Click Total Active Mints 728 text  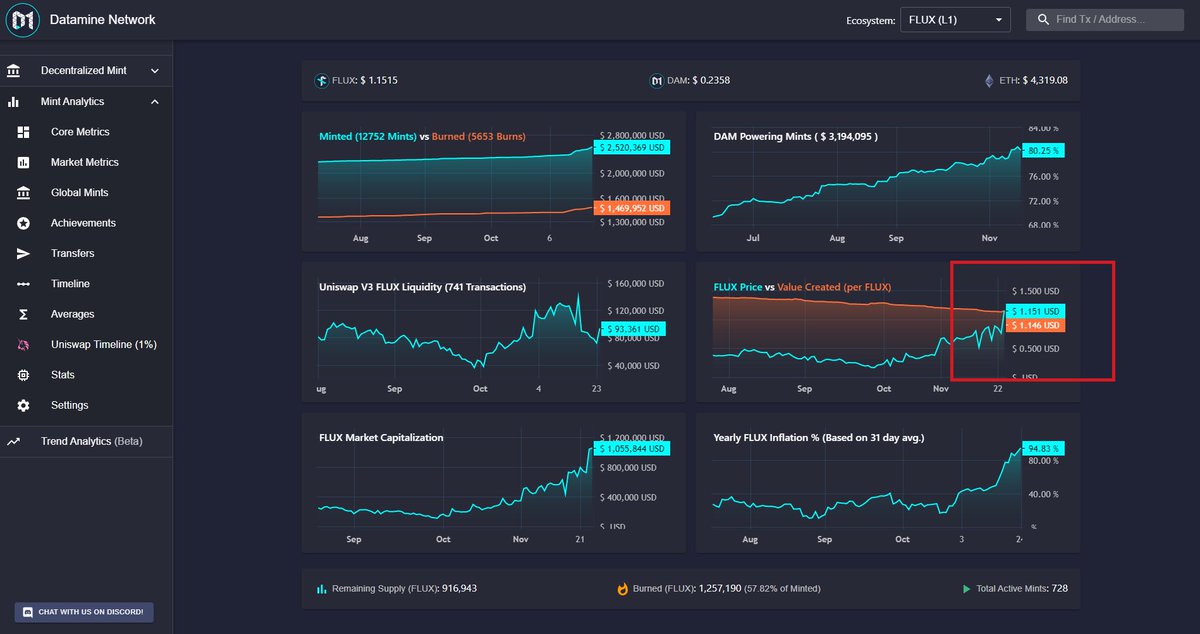pyautogui.click(x=1021, y=589)
